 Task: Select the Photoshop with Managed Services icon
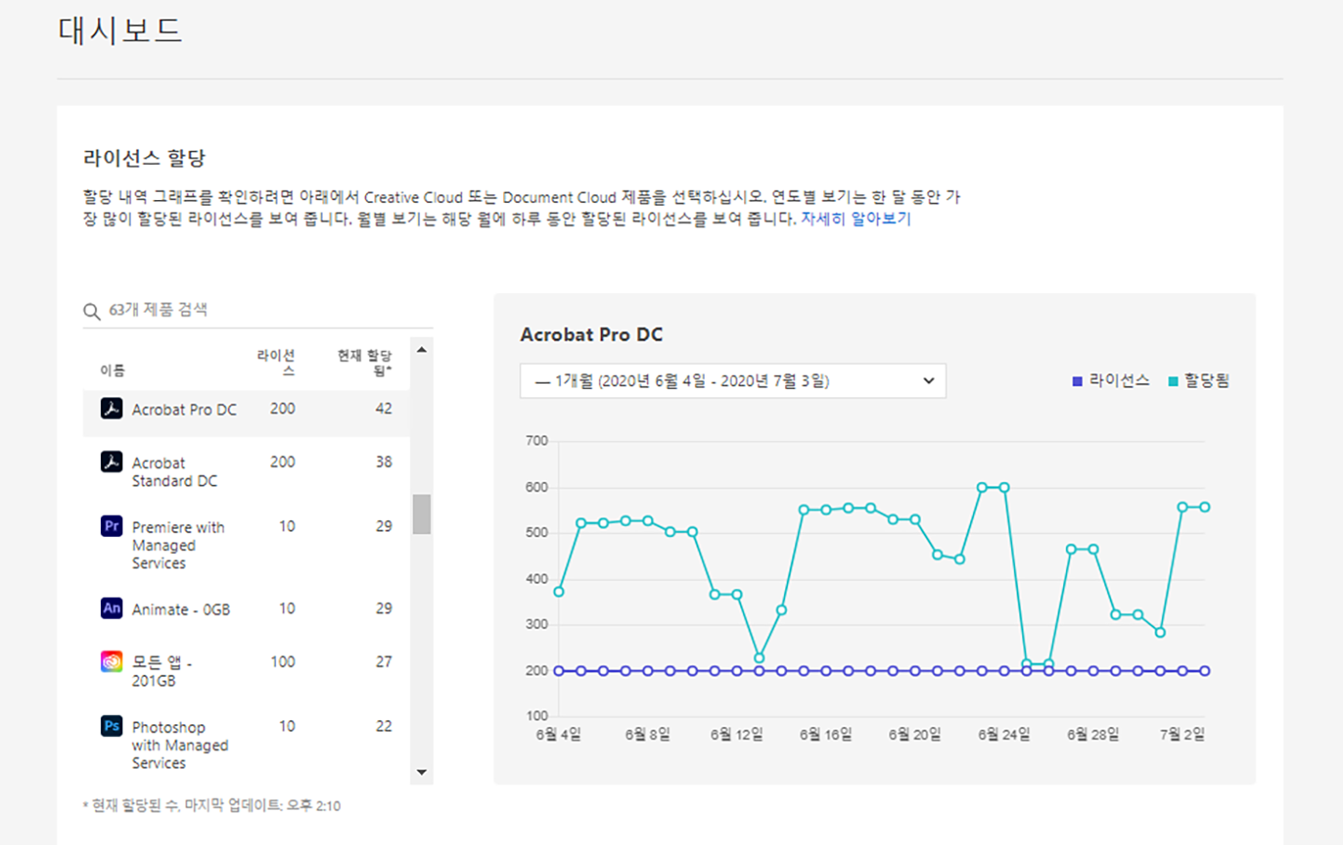(x=111, y=726)
